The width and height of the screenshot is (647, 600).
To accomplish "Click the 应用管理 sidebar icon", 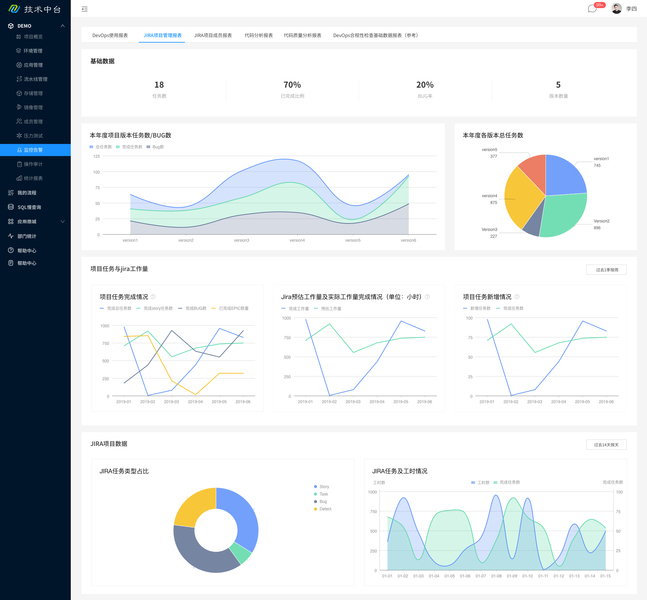I will (x=19, y=65).
